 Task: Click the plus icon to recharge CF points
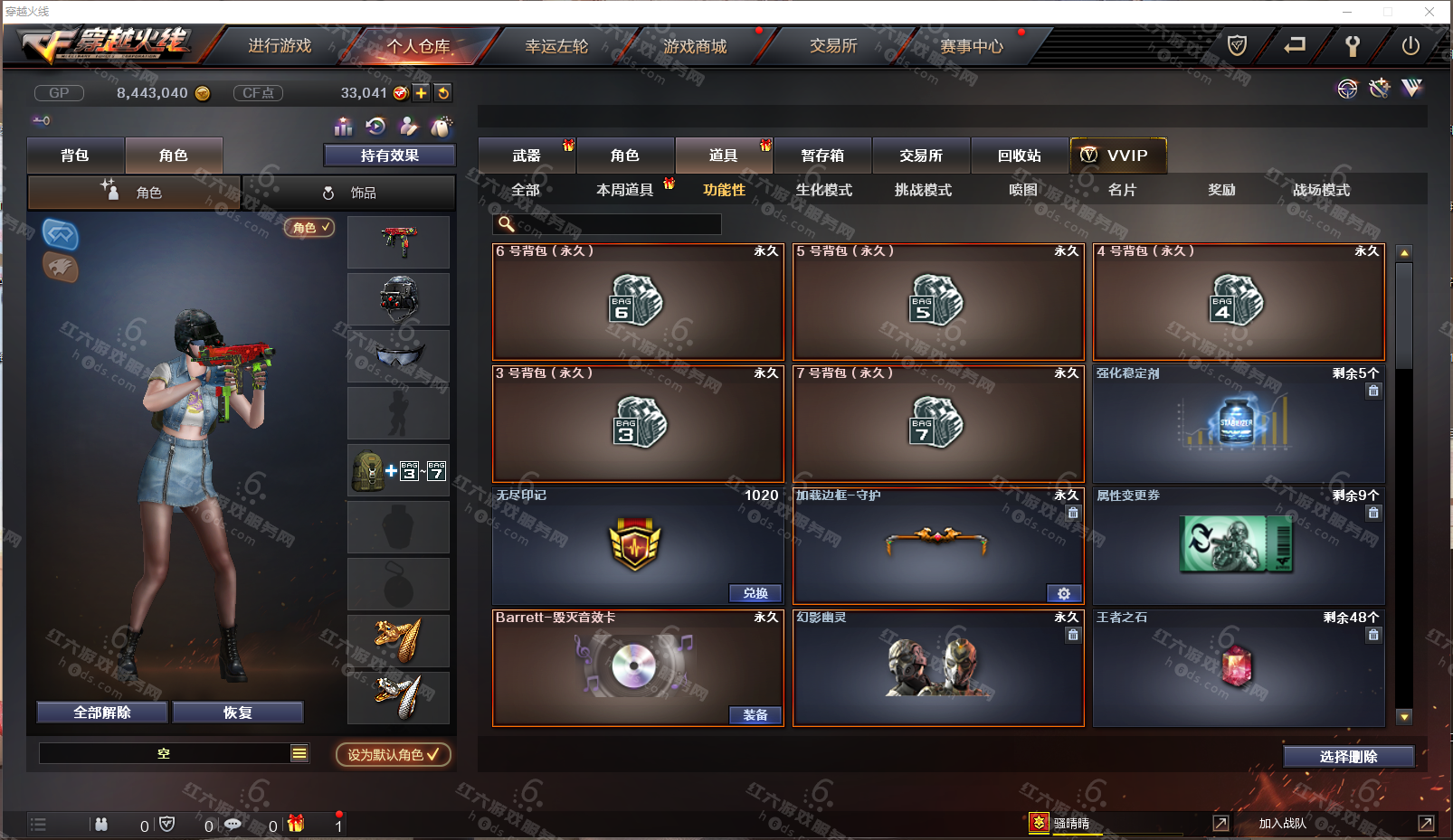pyautogui.click(x=422, y=93)
